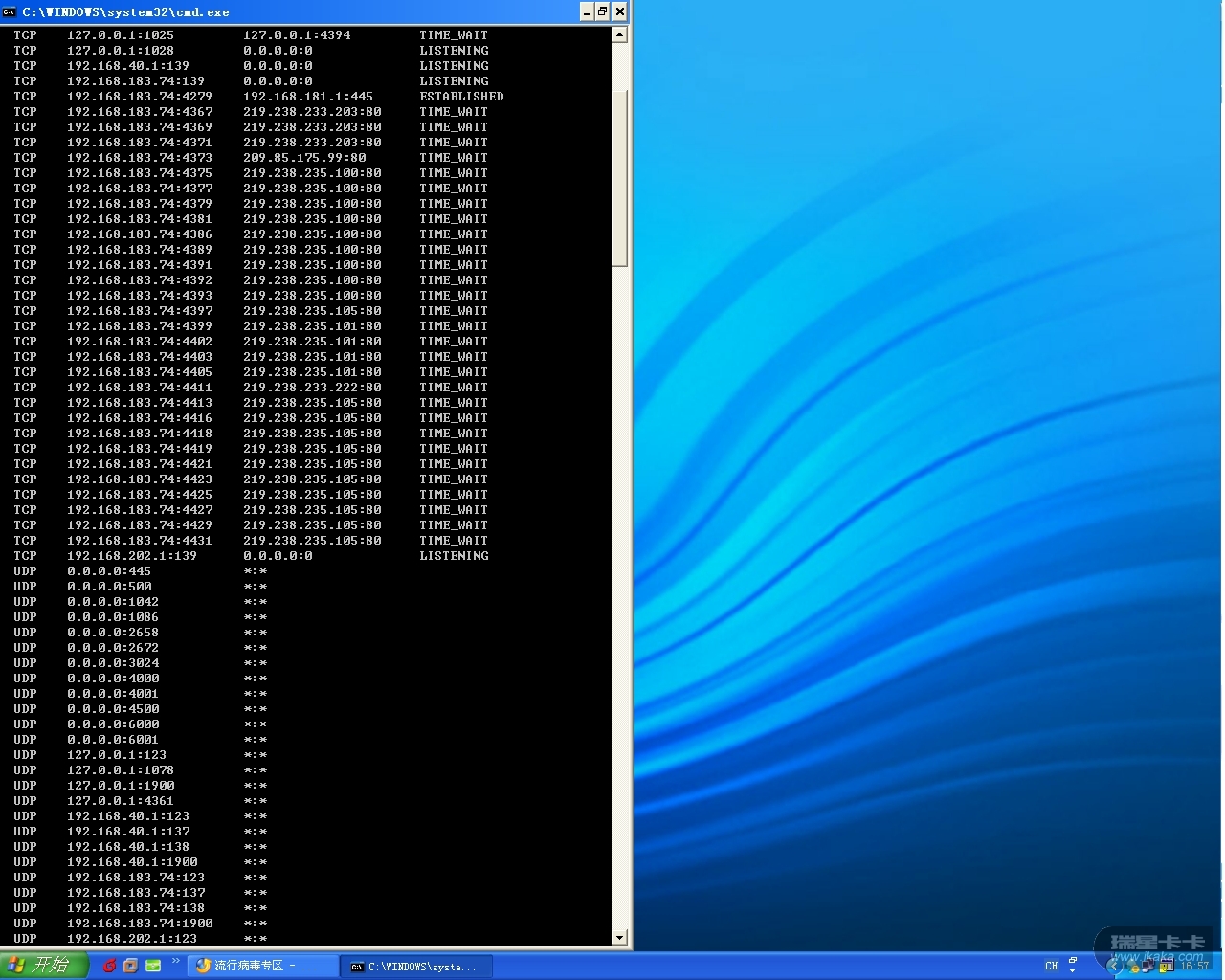Click UDP address 127.0.0.1:4361

click(x=121, y=801)
